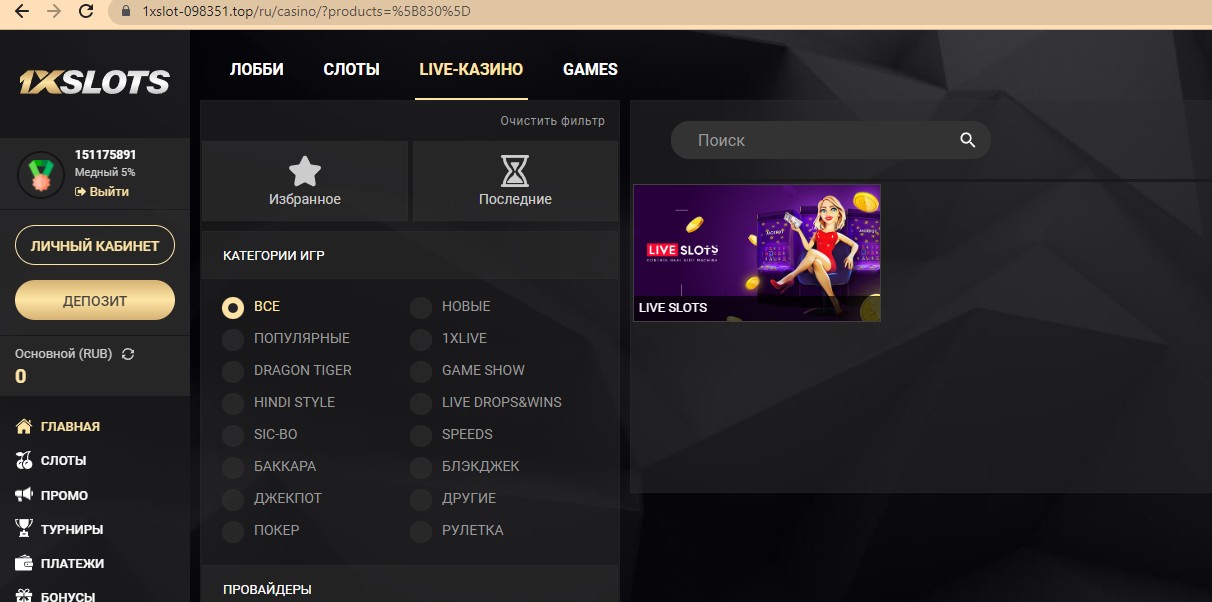Click the Выйти logout link
Viewport: 1212px width, 602px height.
(102, 191)
